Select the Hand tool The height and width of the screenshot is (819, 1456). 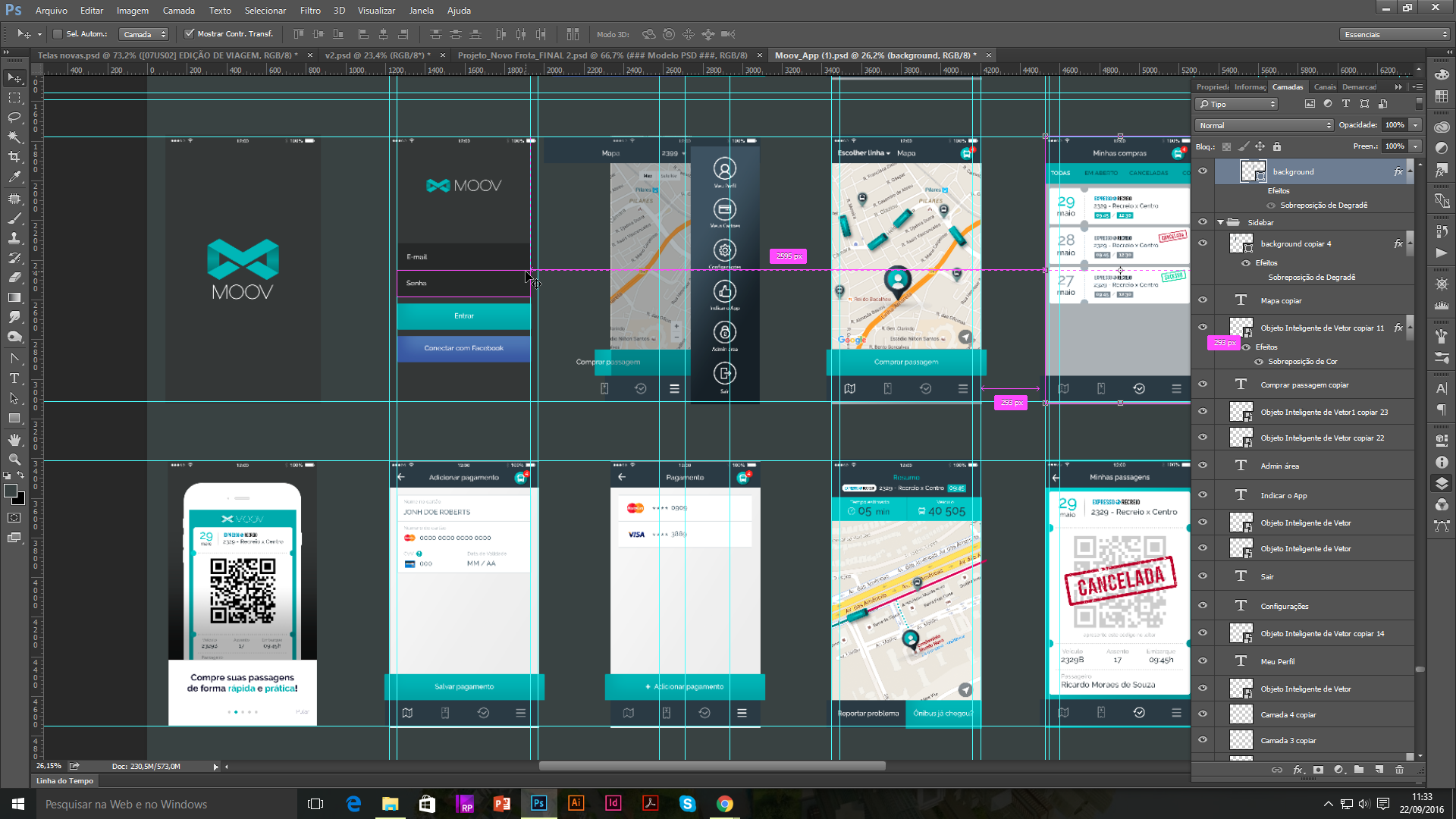14,440
